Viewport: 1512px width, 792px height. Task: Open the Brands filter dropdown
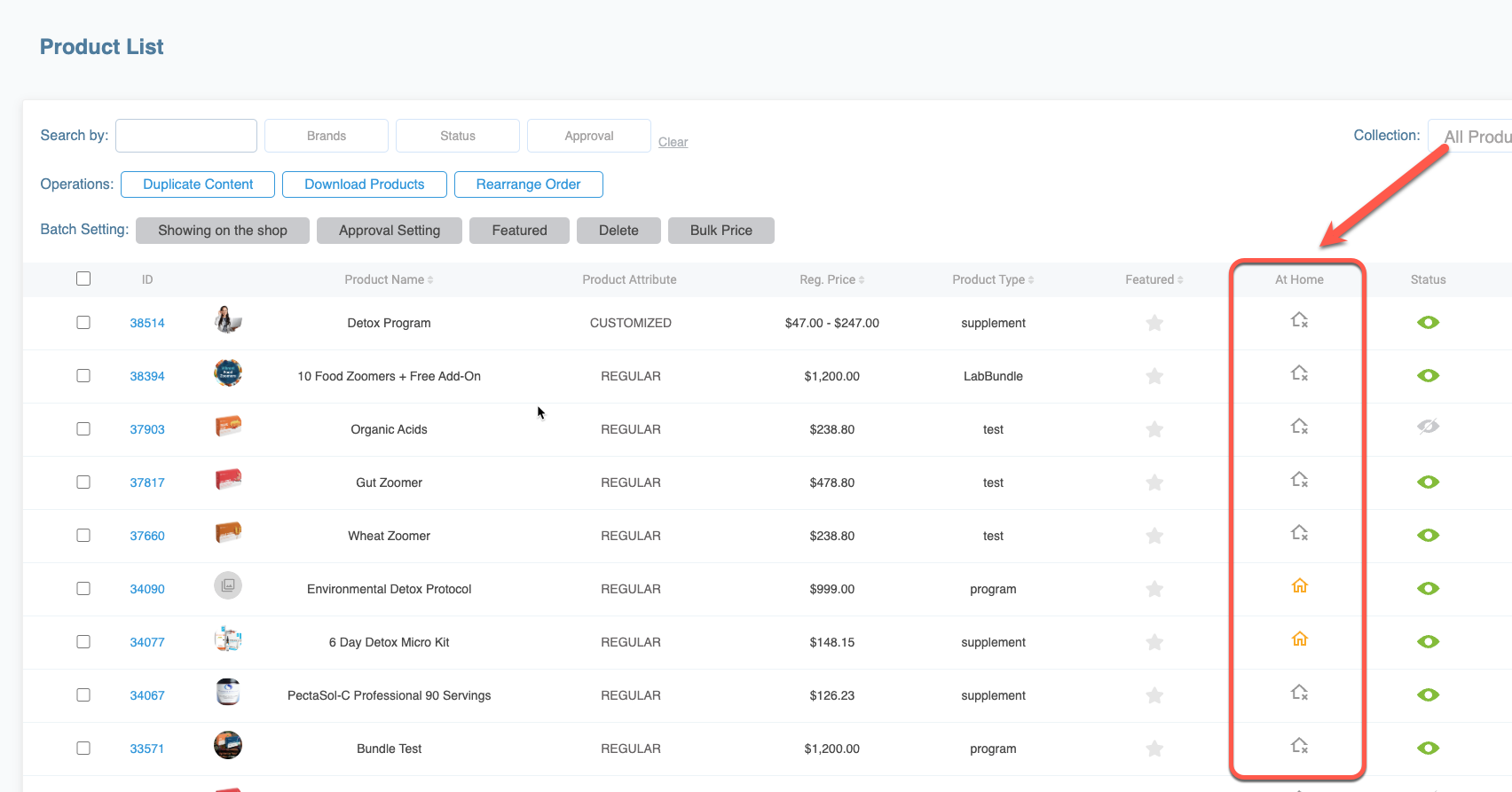click(x=327, y=136)
